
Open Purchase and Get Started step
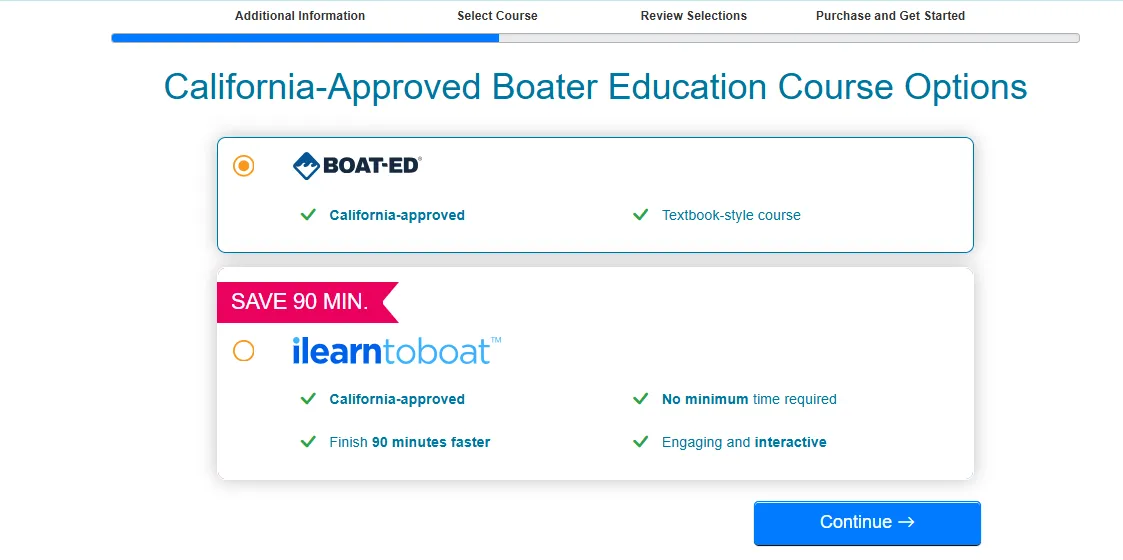point(890,16)
